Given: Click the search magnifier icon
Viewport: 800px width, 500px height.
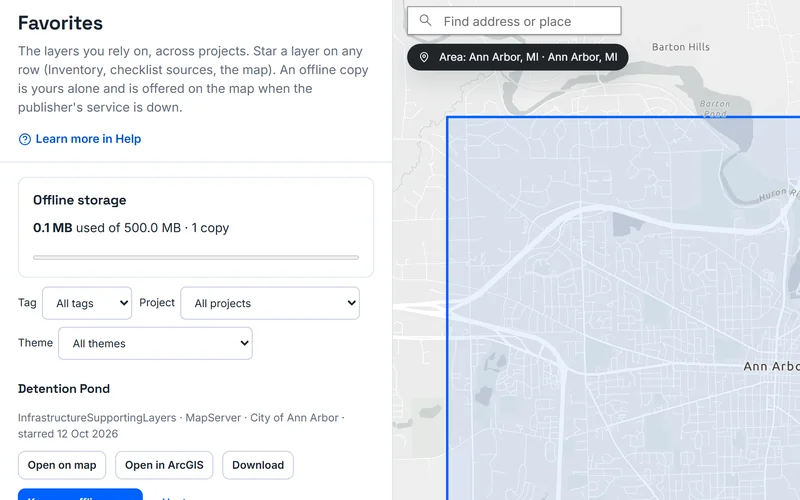Looking at the screenshot, I should coord(425,20).
